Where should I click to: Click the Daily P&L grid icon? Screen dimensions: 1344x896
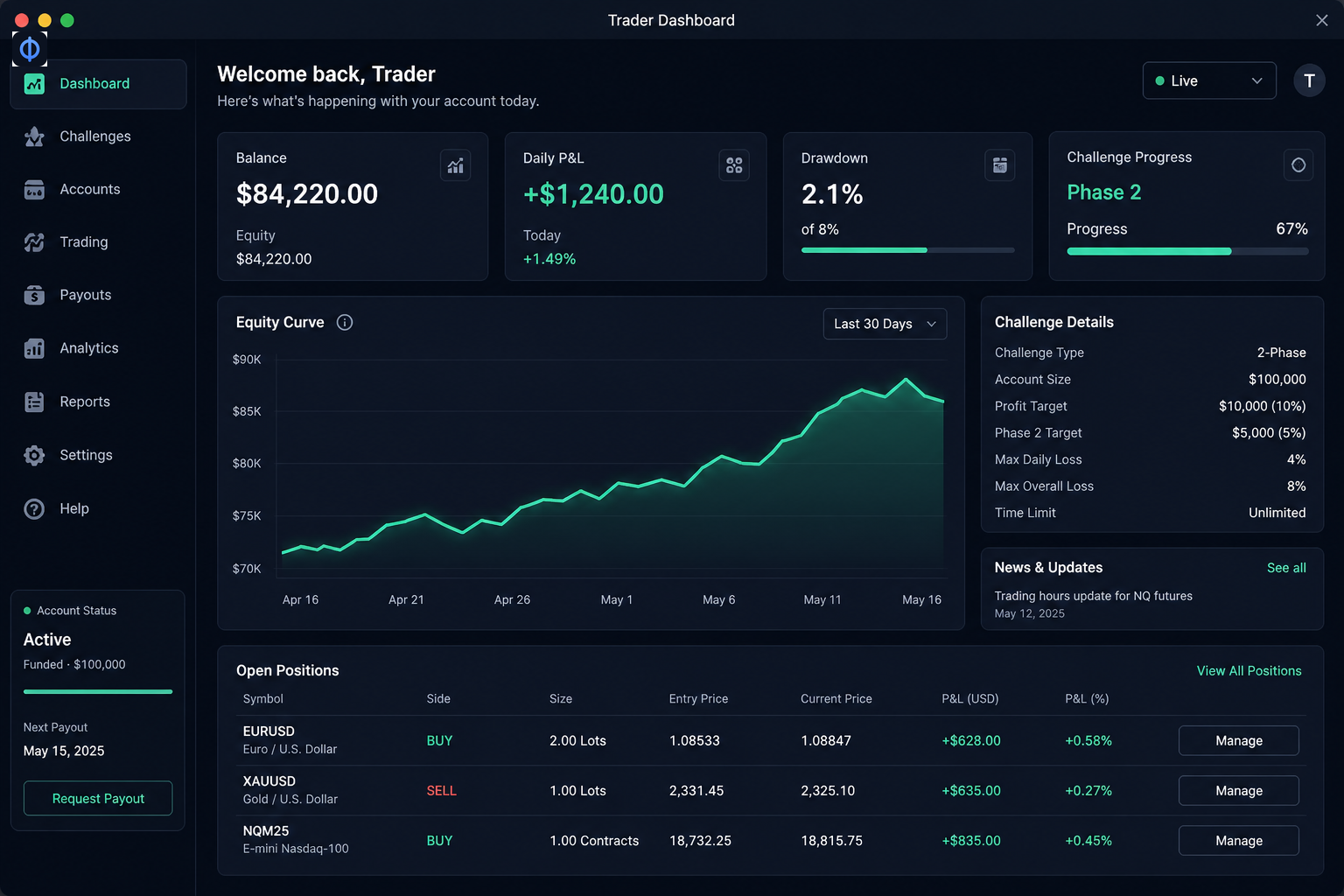(x=734, y=165)
